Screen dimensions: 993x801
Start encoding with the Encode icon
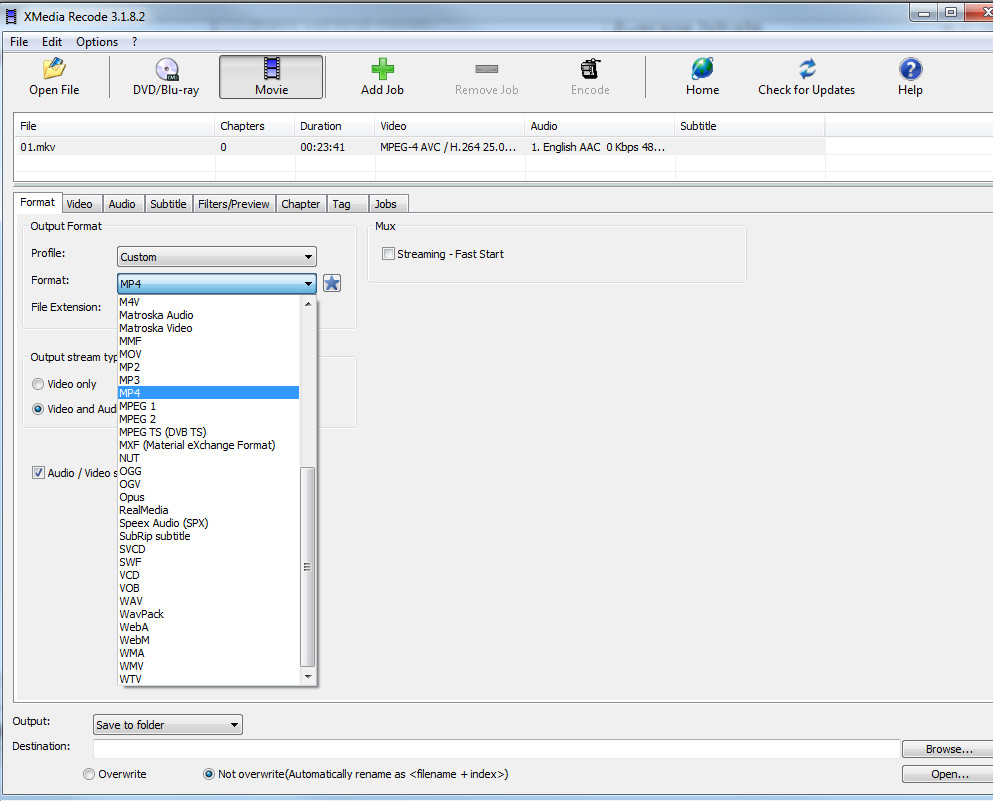click(x=590, y=68)
